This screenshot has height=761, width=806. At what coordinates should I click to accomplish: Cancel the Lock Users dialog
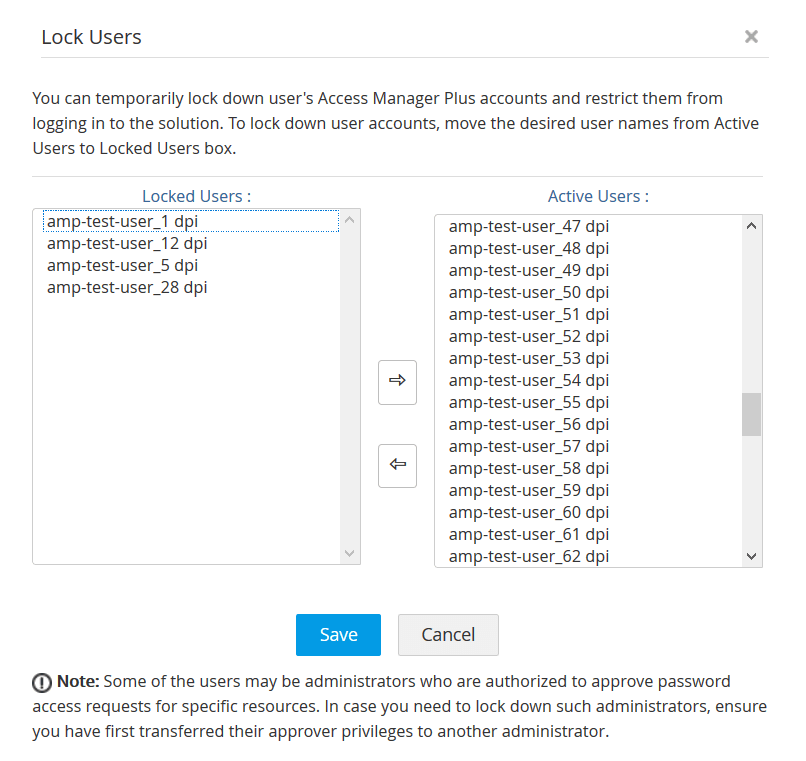pyautogui.click(x=448, y=634)
